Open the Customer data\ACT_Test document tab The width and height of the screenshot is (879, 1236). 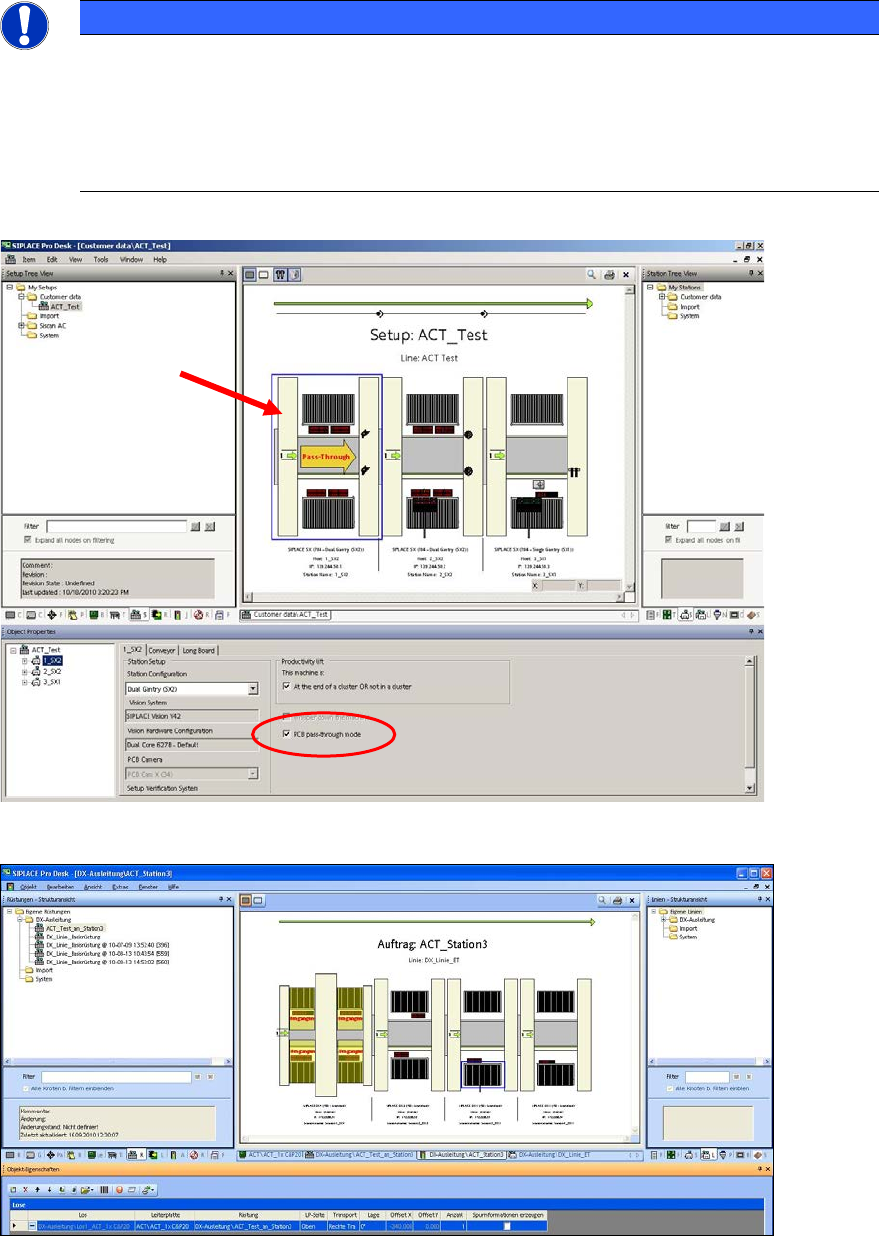point(286,614)
